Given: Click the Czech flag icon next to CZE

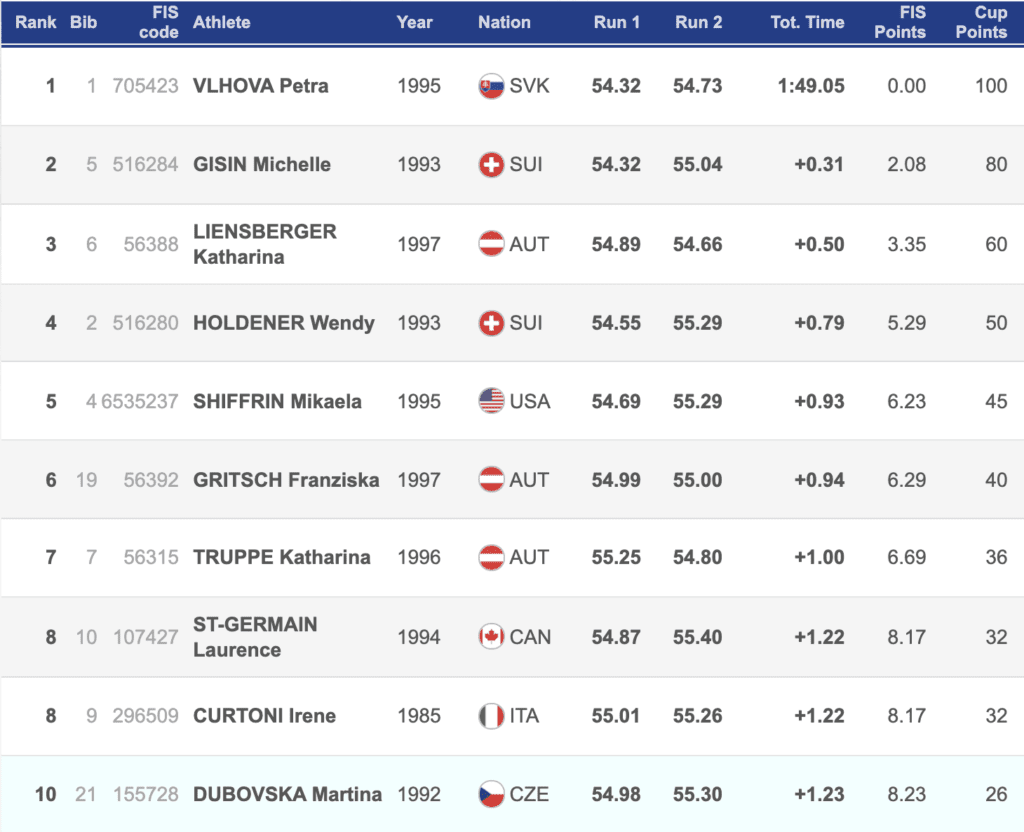Looking at the screenshot, I should (491, 795).
